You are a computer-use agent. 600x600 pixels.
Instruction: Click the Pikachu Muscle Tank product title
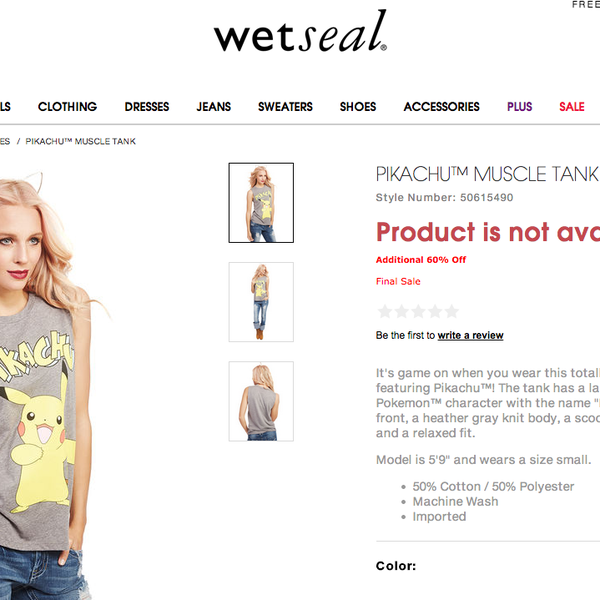tap(488, 174)
